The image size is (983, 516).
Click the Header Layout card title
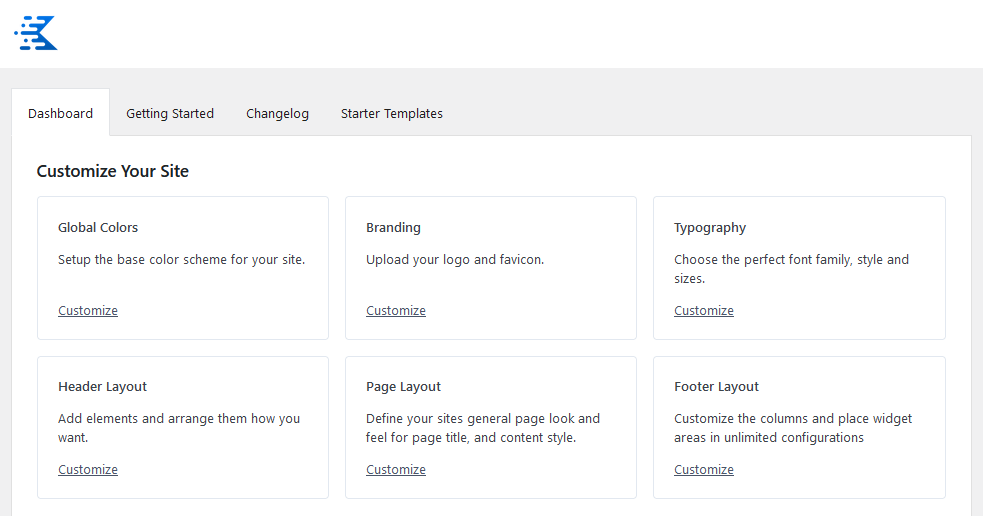point(102,387)
